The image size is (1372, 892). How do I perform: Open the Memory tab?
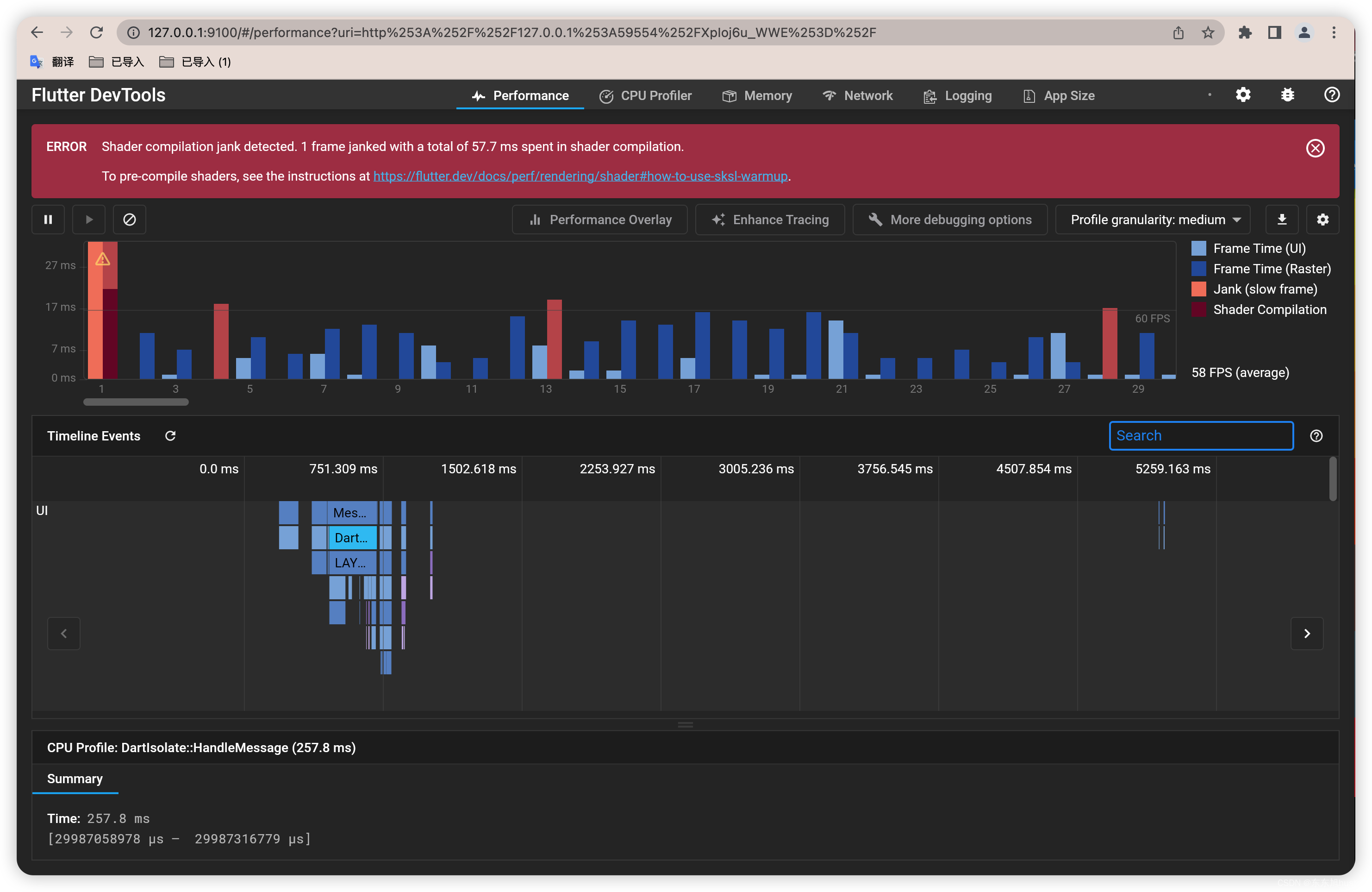point(757,96)
